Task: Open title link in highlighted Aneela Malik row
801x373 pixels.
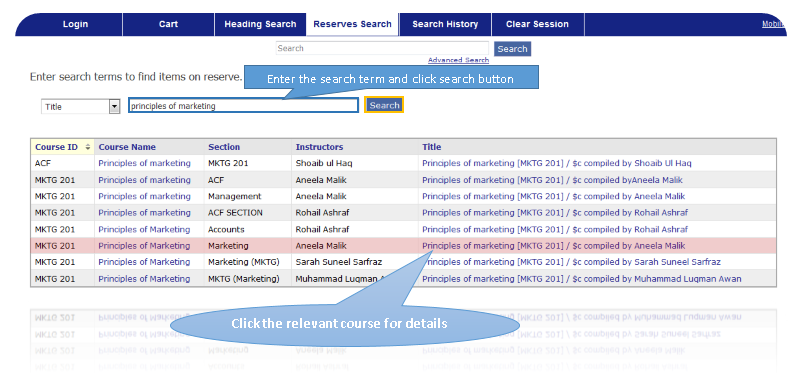Action: point(554,246)
